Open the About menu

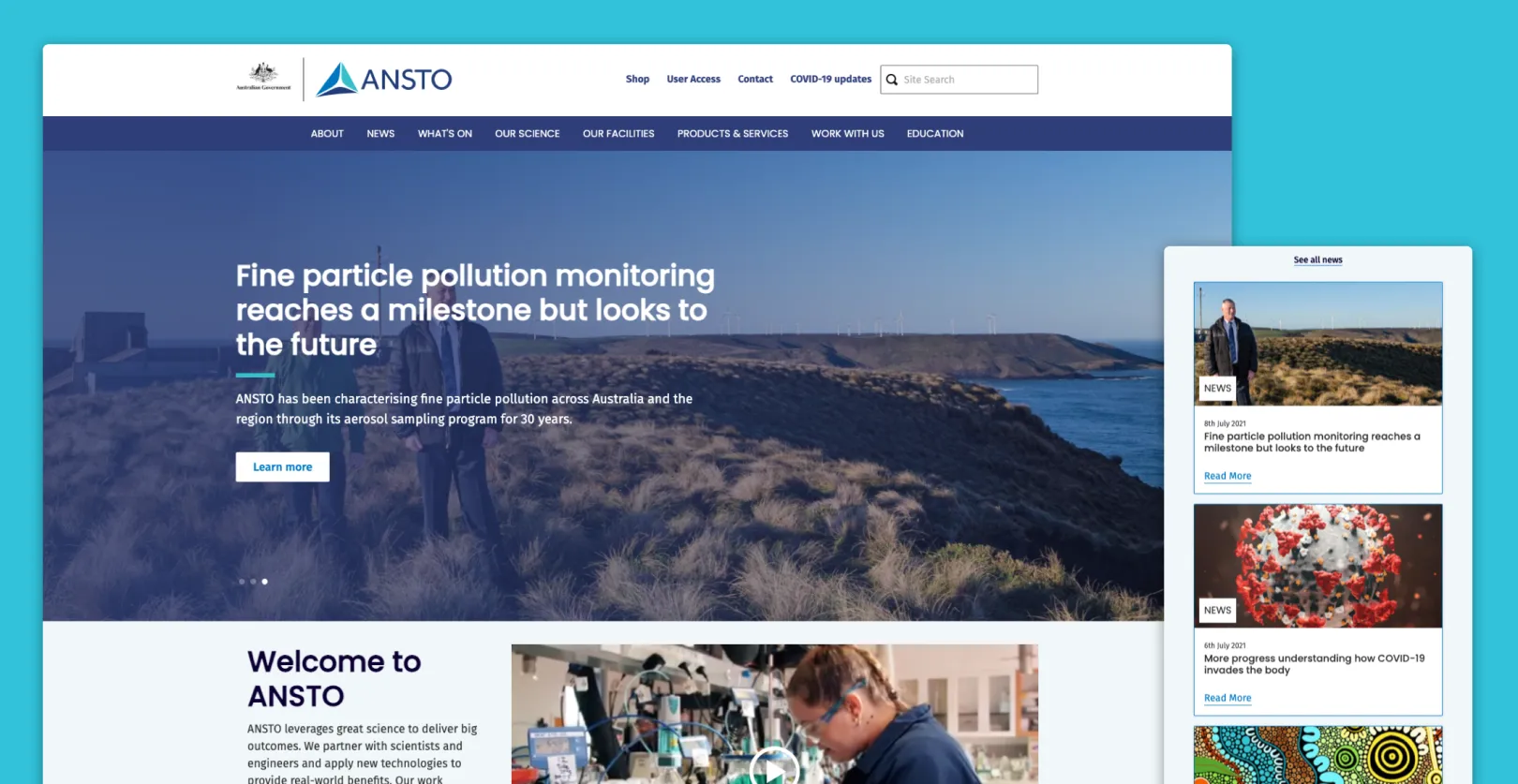(x=327, y=134)
